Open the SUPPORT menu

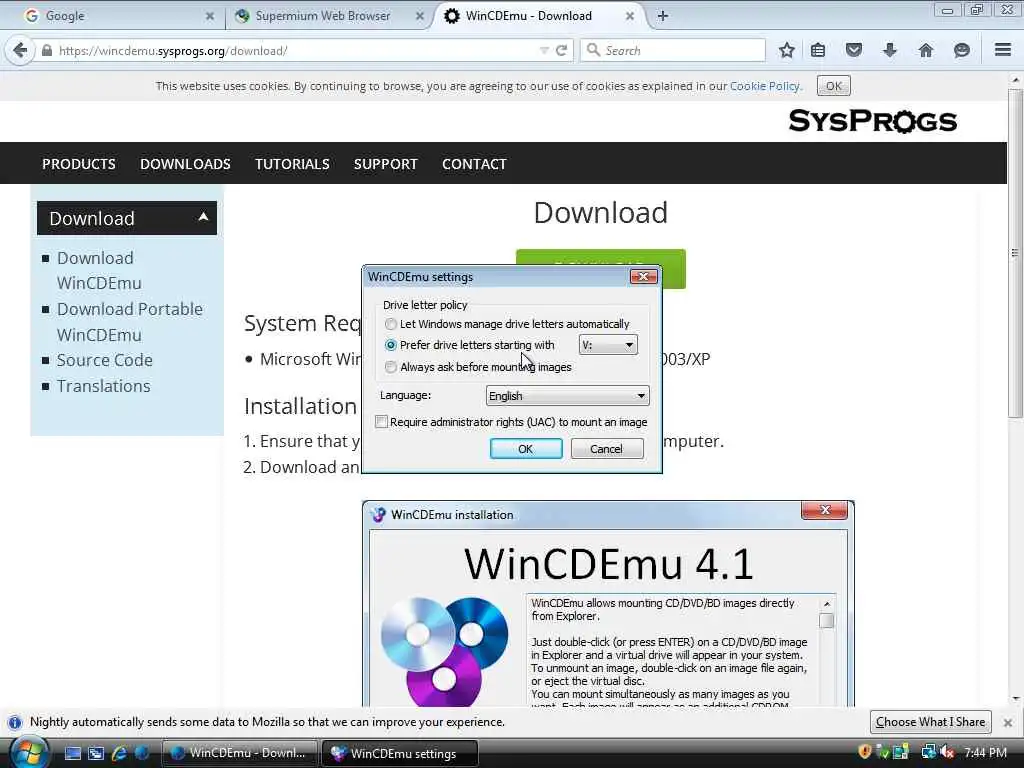coord(386,164)
